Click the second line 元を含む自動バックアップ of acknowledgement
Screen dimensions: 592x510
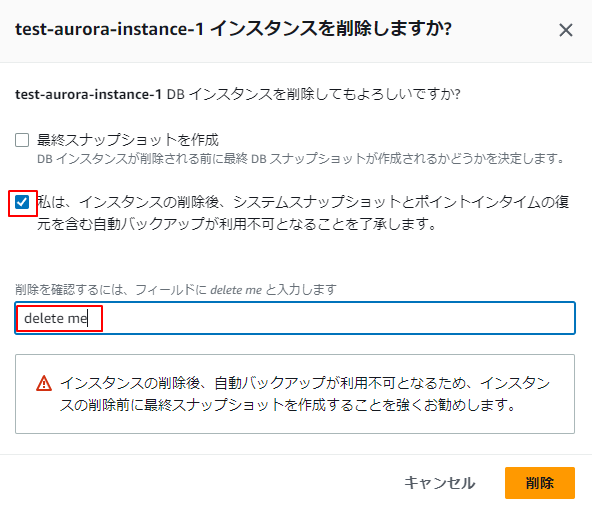coord(237,224)
